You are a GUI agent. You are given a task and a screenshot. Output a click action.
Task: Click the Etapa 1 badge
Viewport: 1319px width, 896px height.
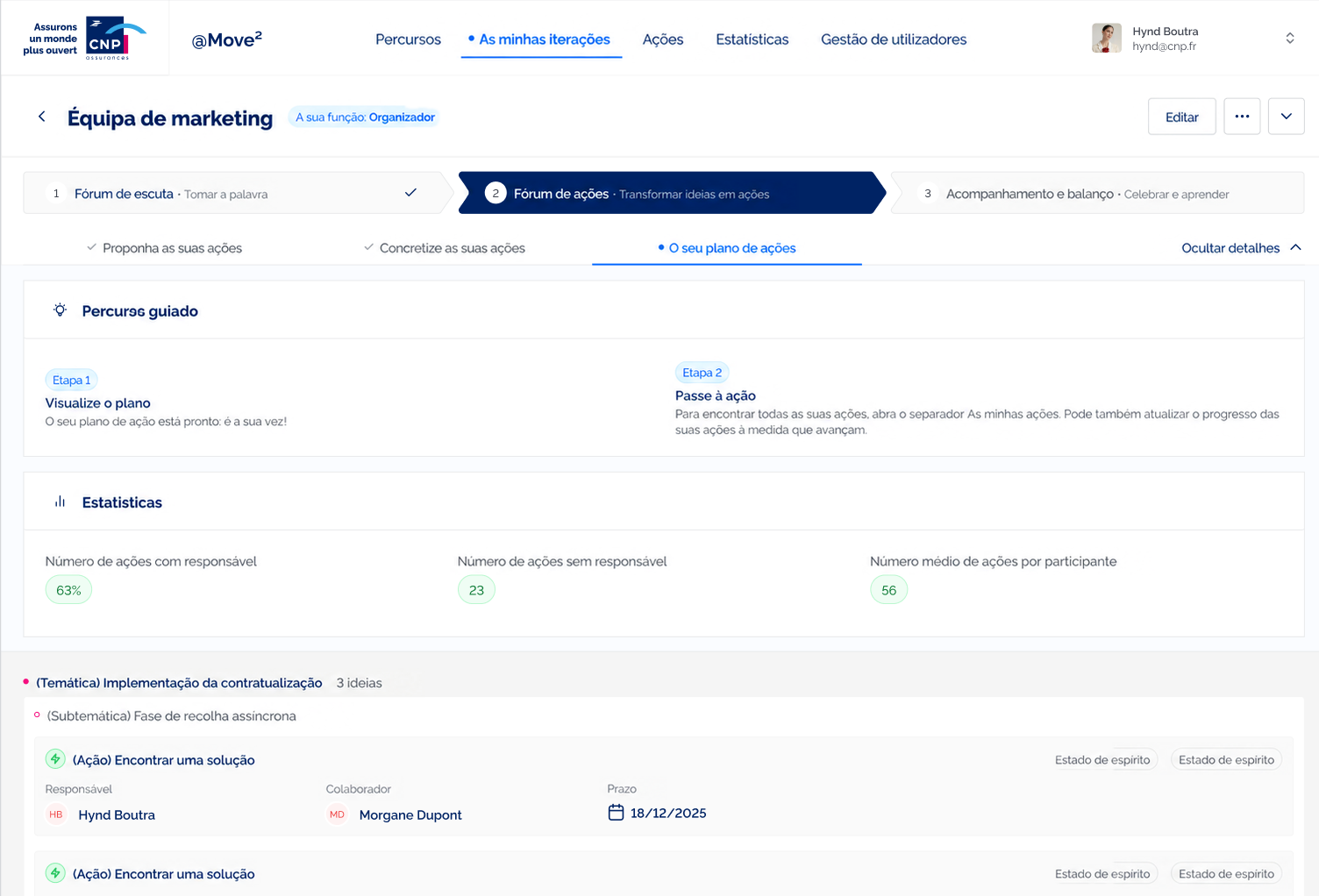click(x=71, y=380)
